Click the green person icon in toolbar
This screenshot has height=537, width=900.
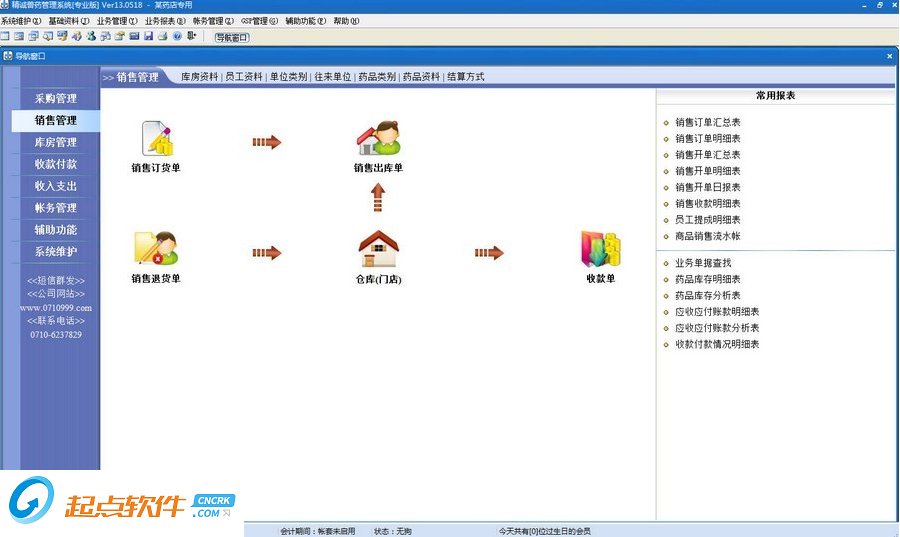tap(91, 36)
